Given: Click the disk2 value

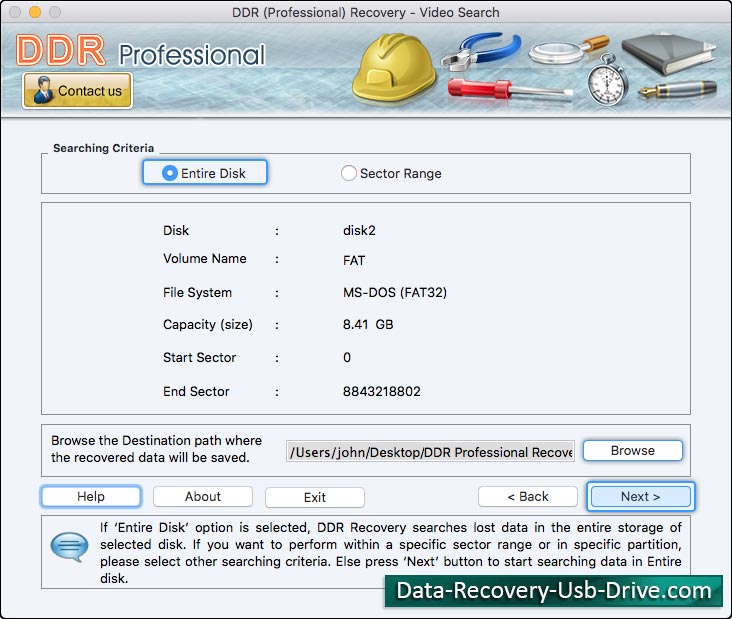Looking at the screenshot, I should pos(359,231).
